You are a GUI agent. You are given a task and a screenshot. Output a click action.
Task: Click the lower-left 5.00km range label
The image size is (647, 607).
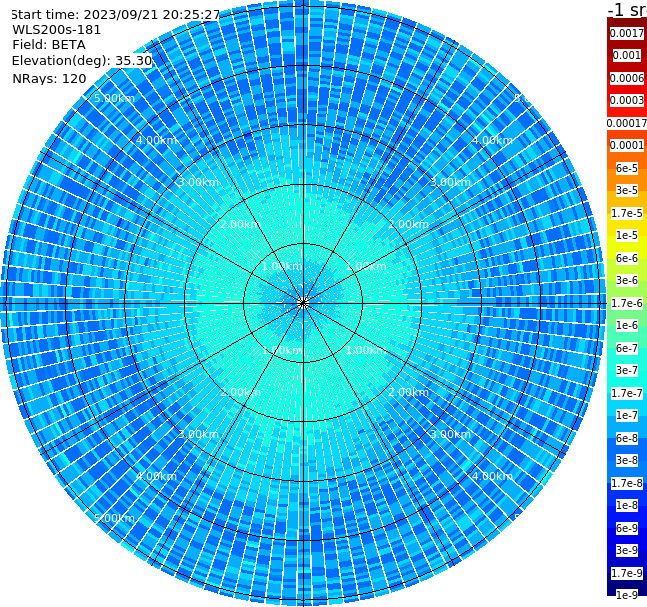click(x=114, y=518)
